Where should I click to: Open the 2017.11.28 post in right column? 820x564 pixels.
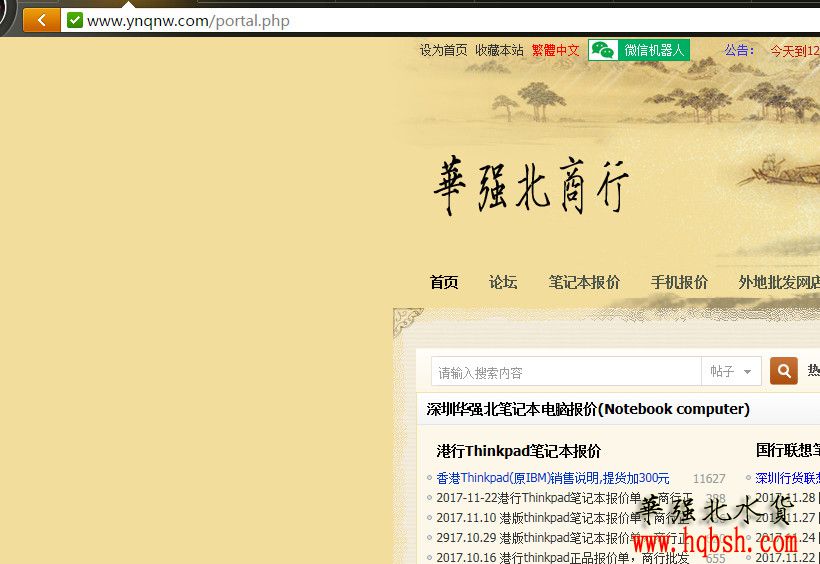point(788,498)
